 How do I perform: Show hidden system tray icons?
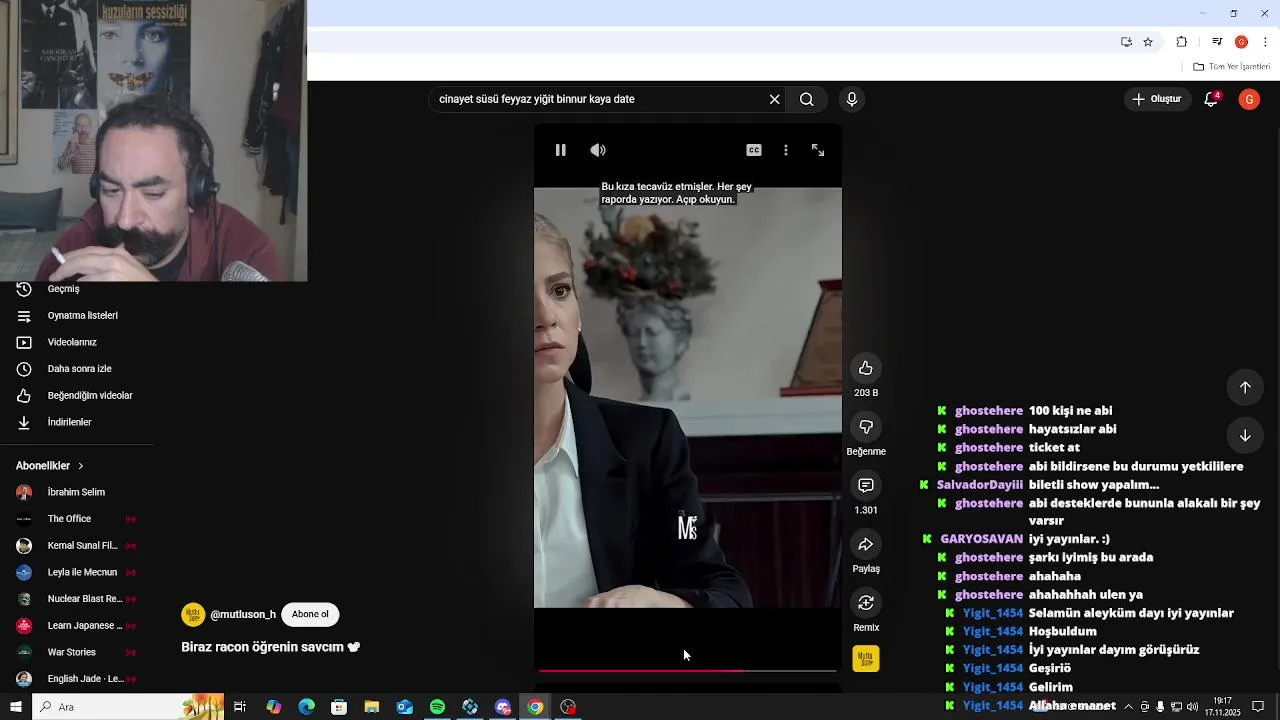click(x=1128, y=707)
